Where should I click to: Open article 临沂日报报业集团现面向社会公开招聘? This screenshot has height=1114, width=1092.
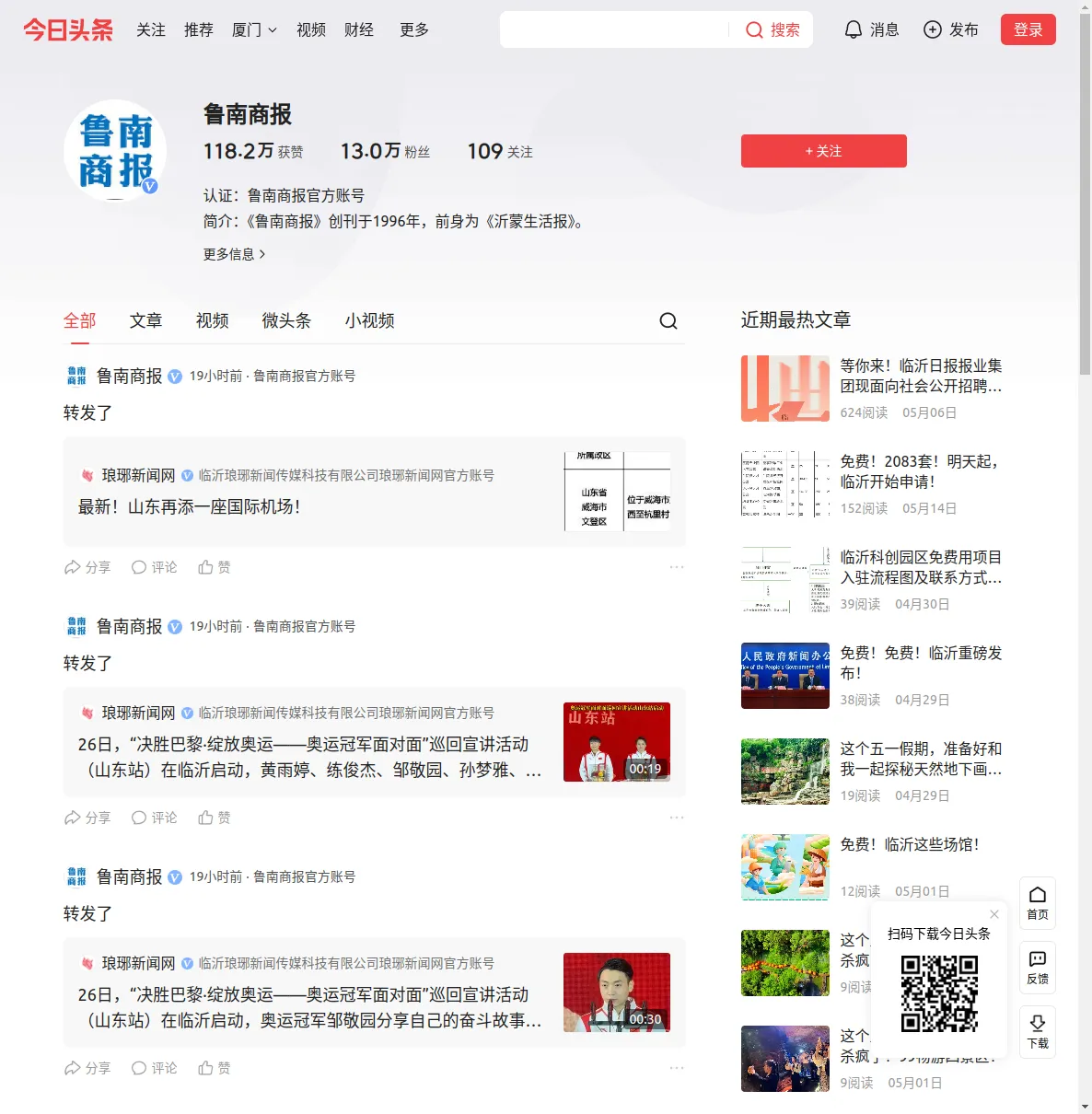pos(921,376)
